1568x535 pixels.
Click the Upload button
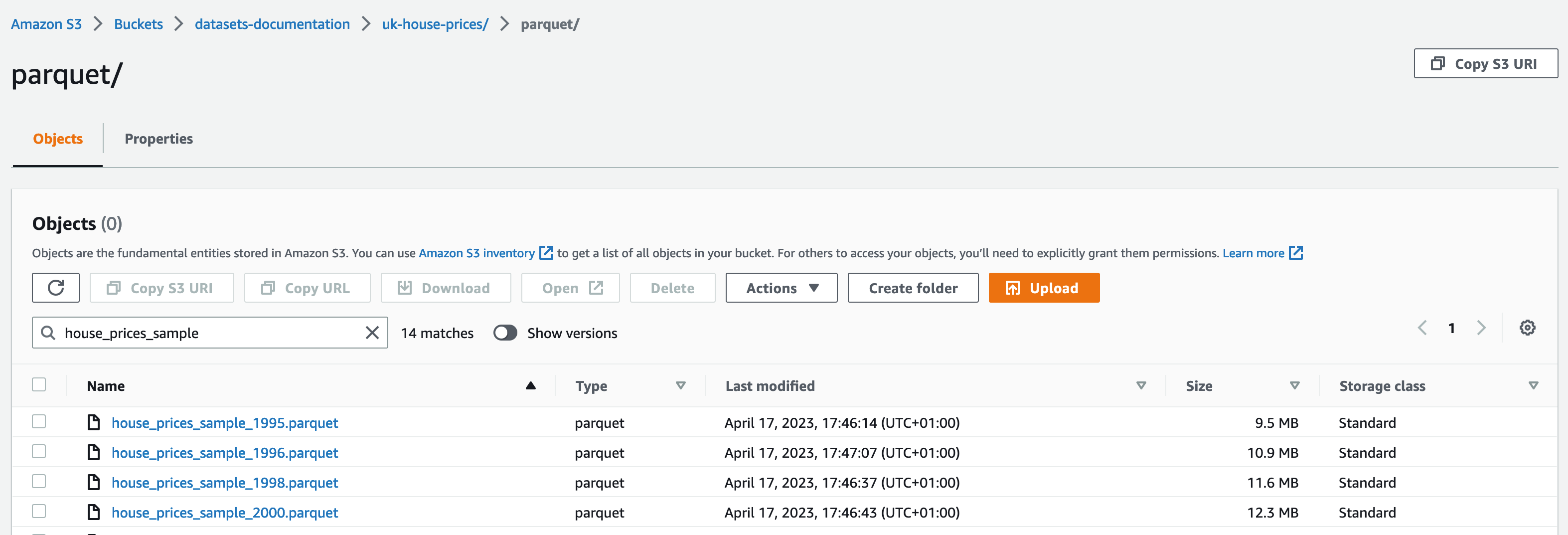tap(1043, 288)
